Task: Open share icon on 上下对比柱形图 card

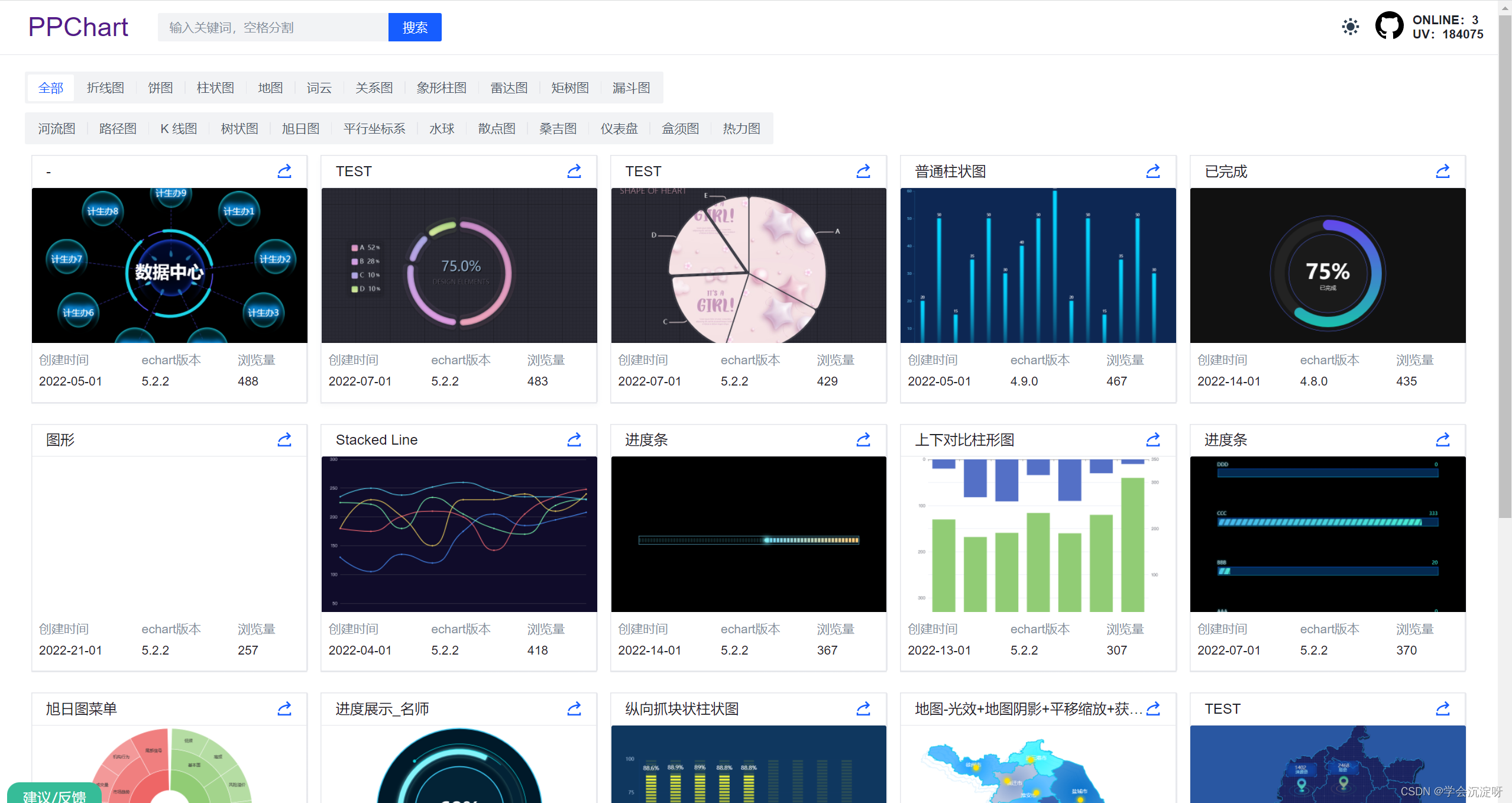Action: click(x=1152, y=440)
